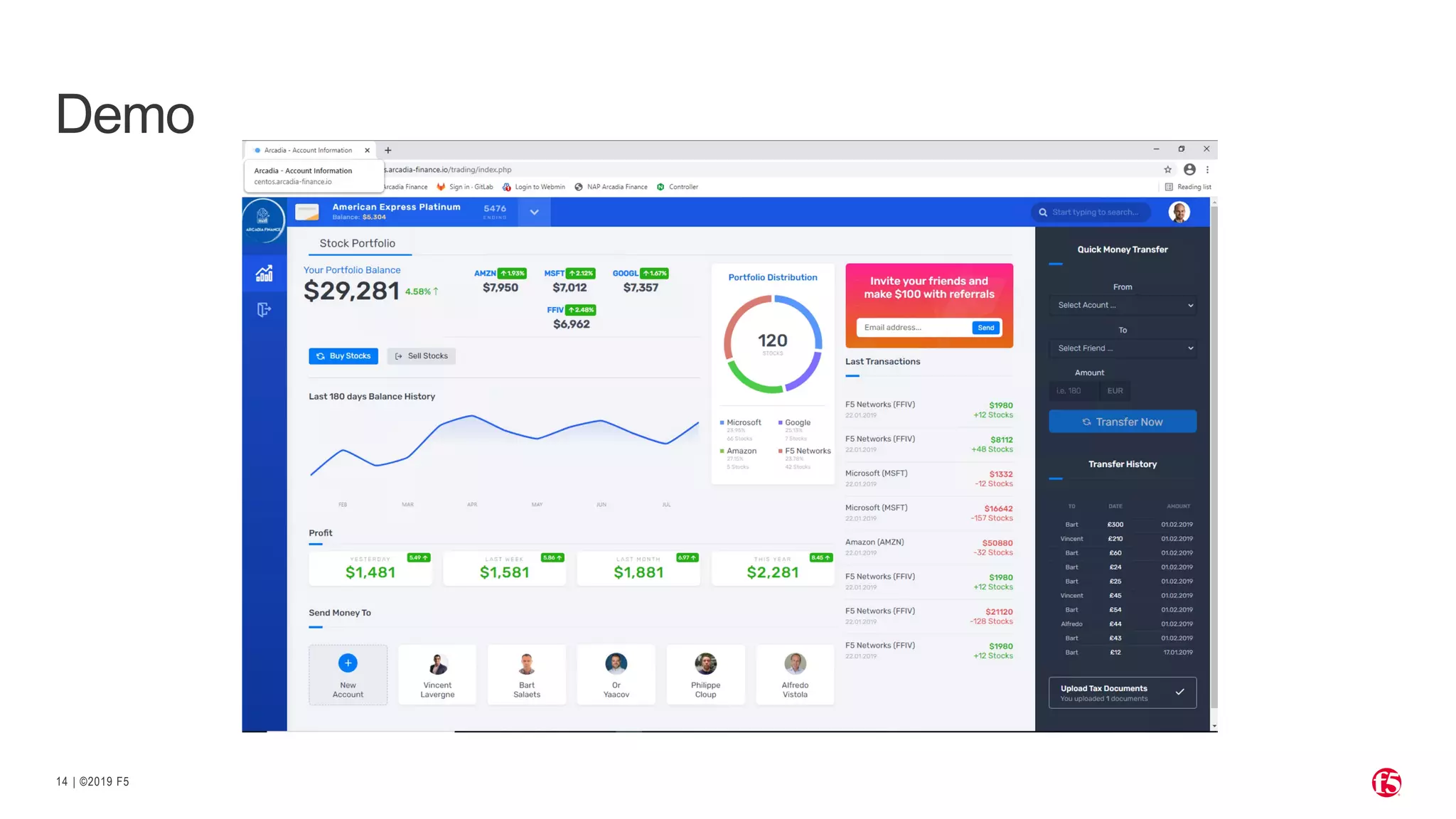Select Bart Salaets contact card
The height and width of the screenshot is (819, 1456).
527,675
